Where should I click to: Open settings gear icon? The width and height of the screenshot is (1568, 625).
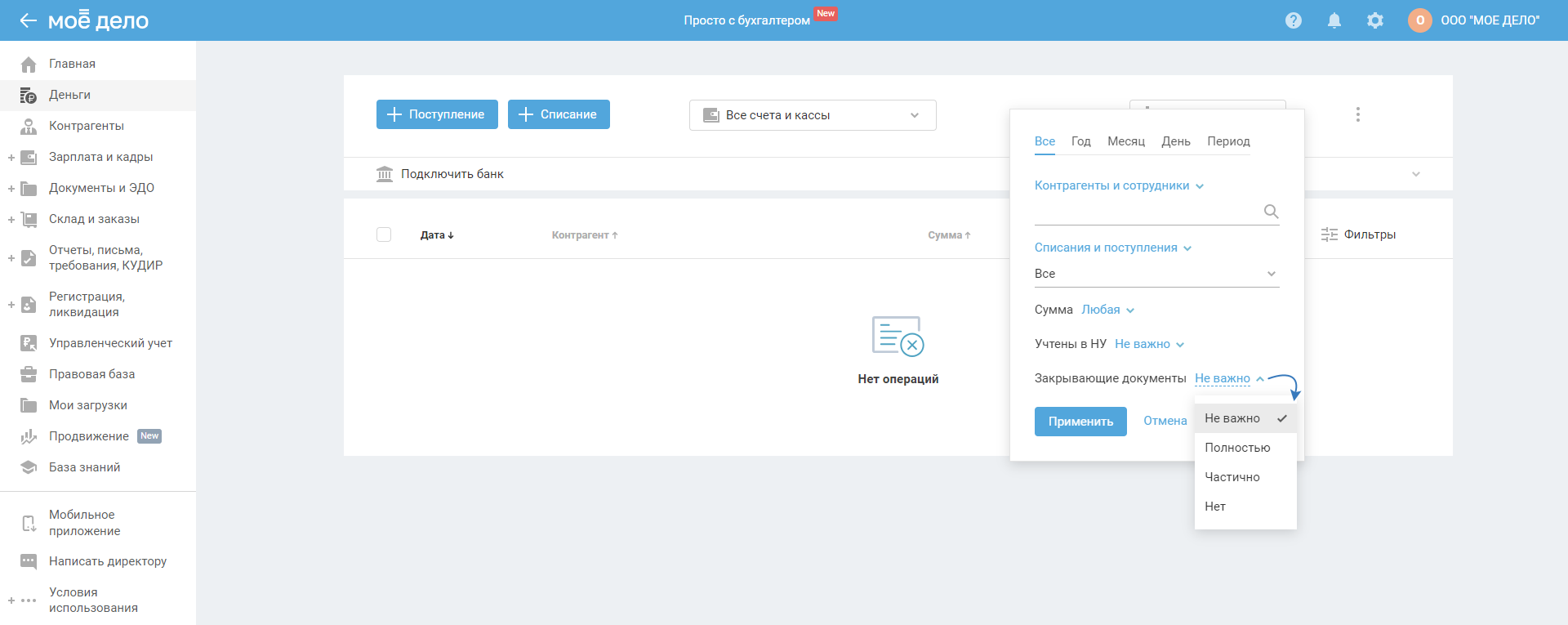pyautogui.click(x=1375, y=20)
